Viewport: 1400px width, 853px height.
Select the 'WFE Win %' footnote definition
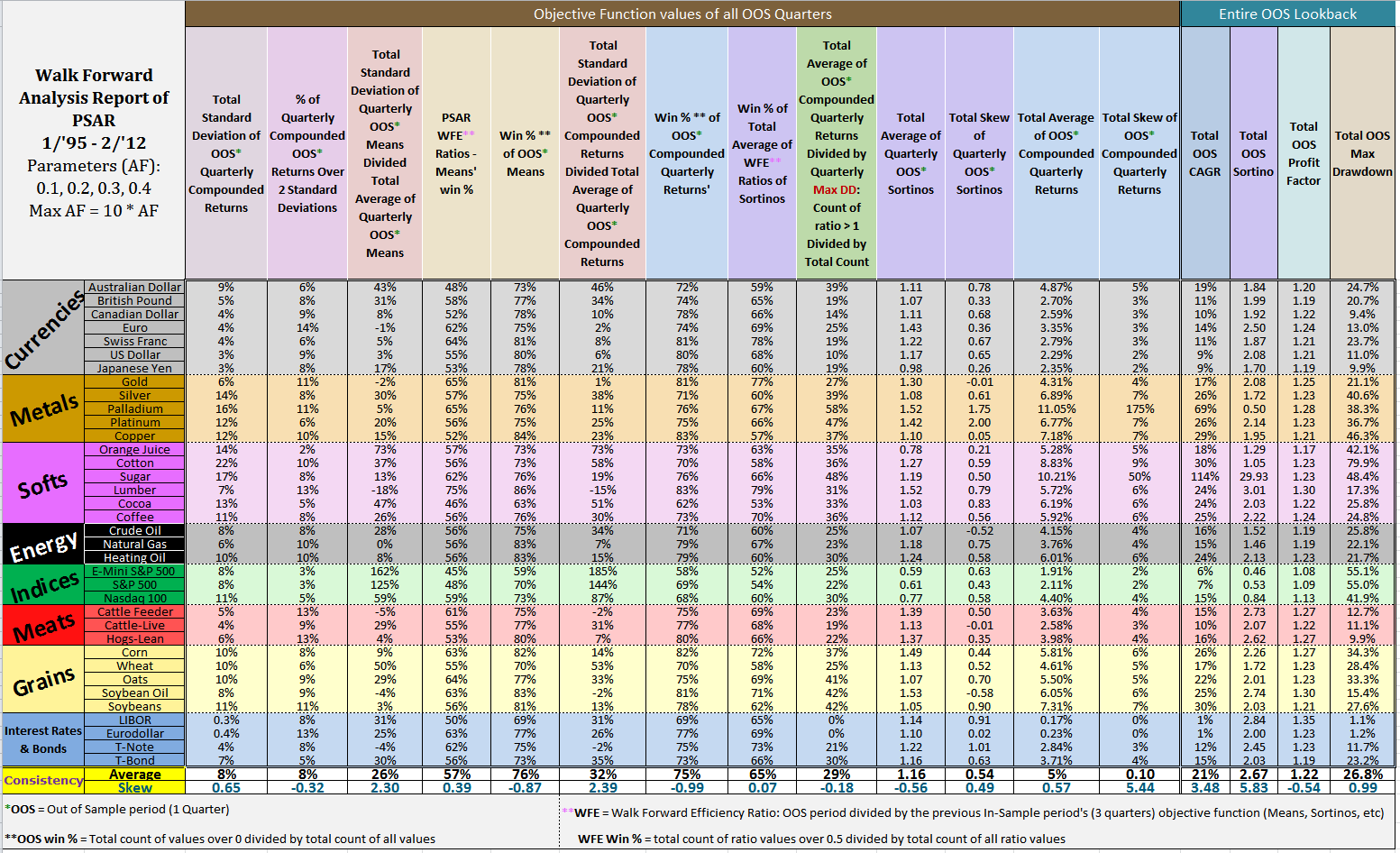pyautogui.click(x=821, y=839)
